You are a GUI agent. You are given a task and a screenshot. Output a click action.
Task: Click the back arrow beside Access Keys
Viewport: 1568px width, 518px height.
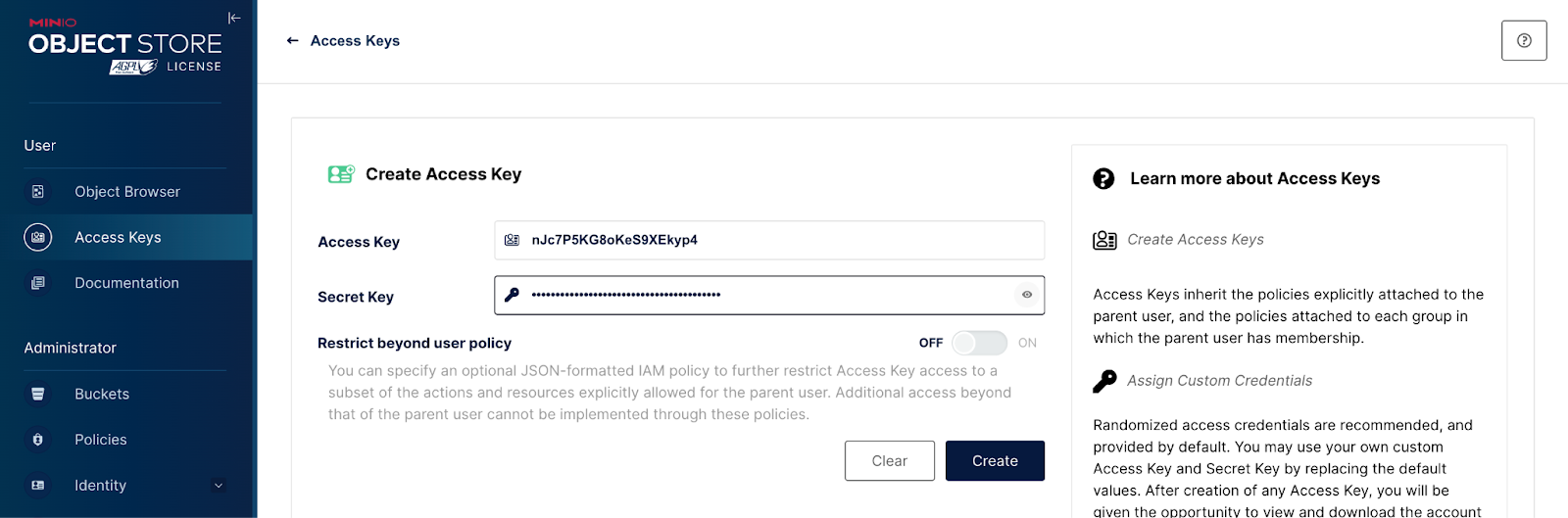(x=292, y=41)
